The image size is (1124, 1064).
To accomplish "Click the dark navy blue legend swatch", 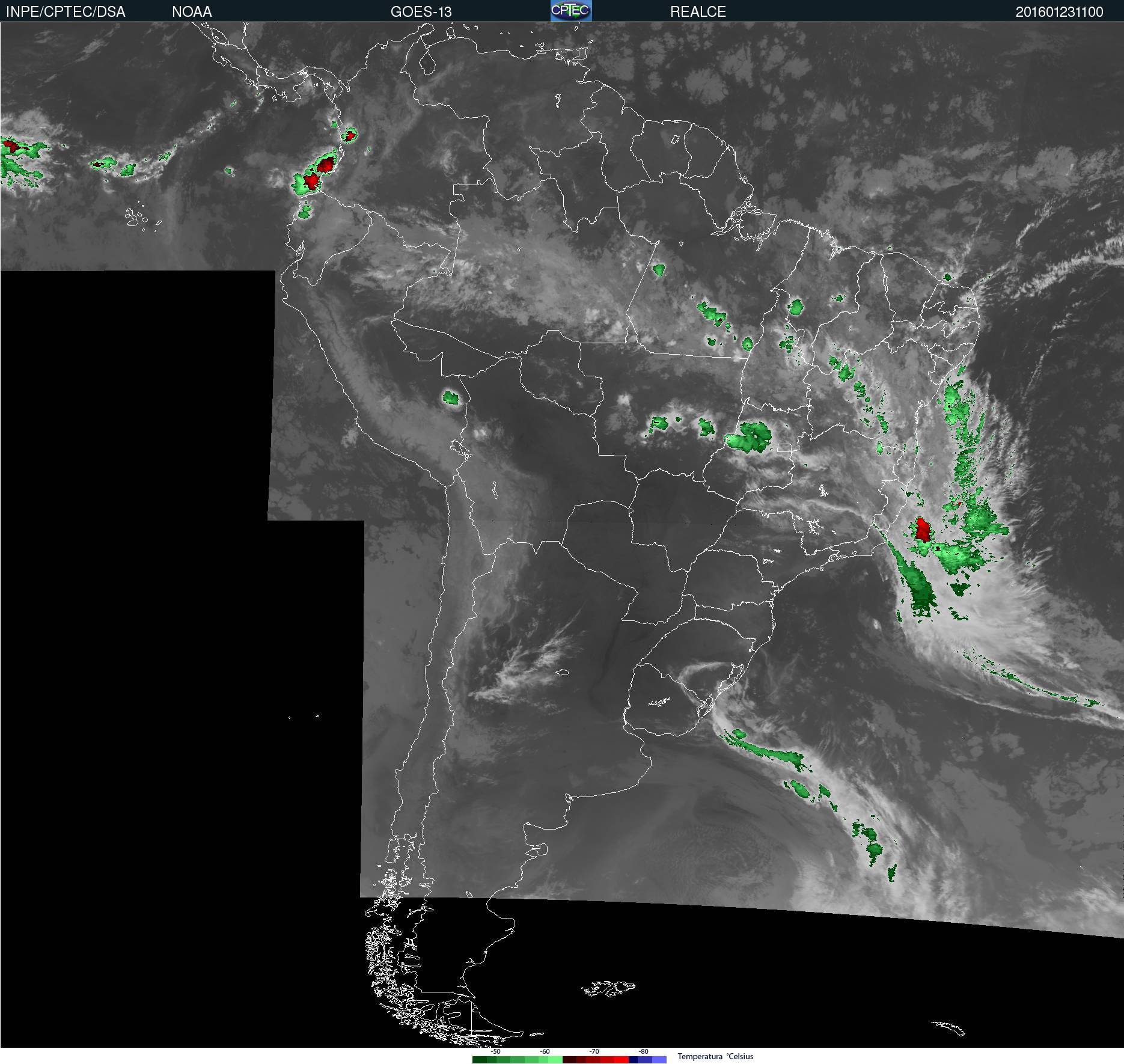I will point(633,1060).
